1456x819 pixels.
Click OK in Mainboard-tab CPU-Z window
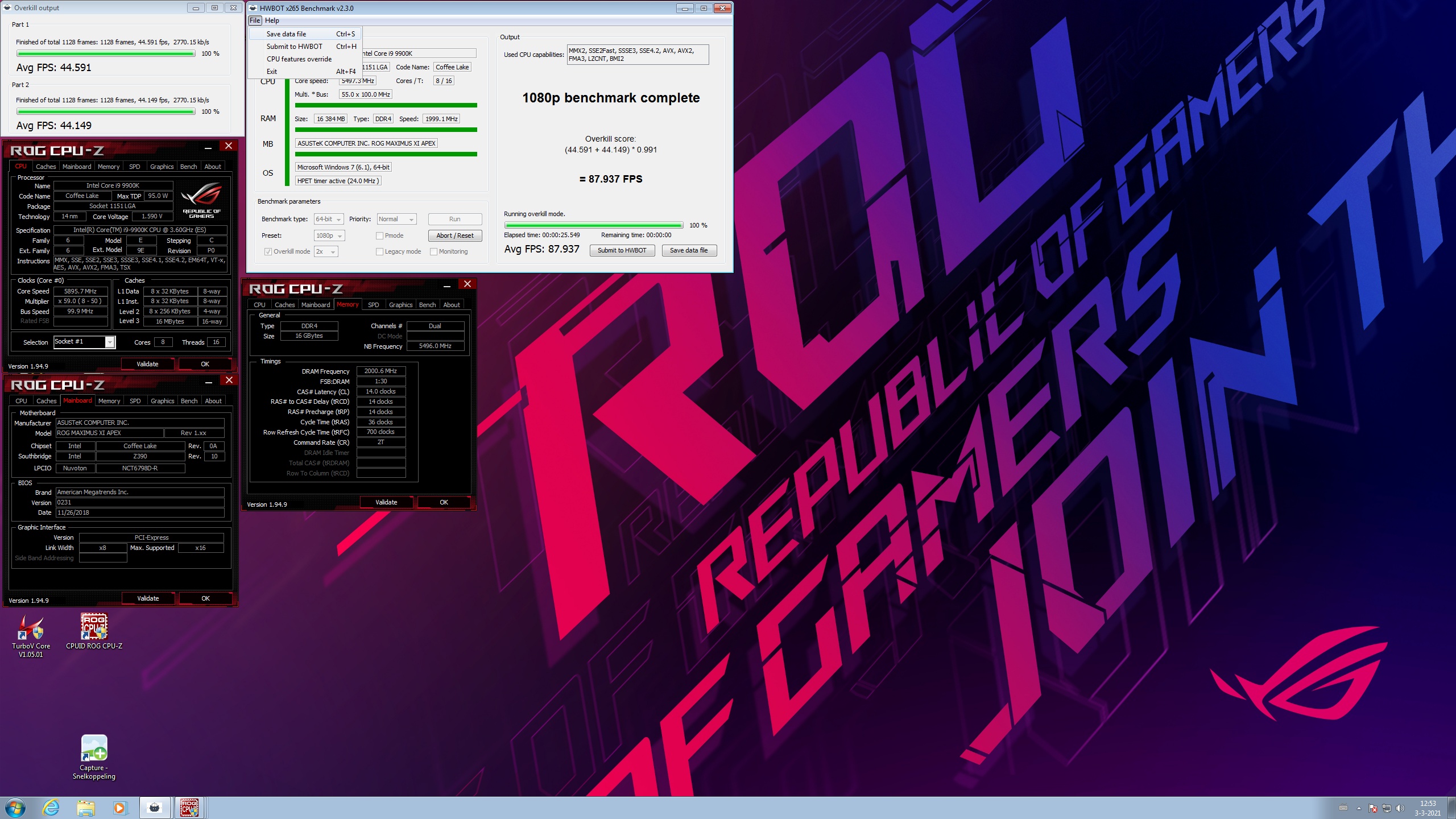pyautogui.click(x=206, y=598)
